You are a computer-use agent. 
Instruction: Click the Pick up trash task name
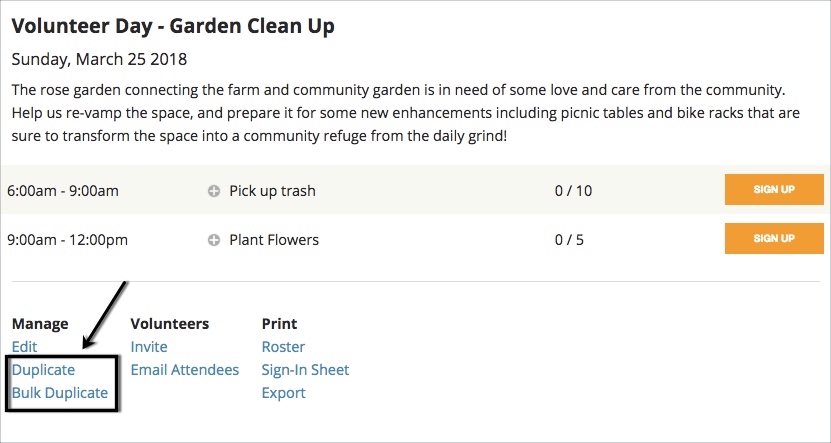pos(272,190)
